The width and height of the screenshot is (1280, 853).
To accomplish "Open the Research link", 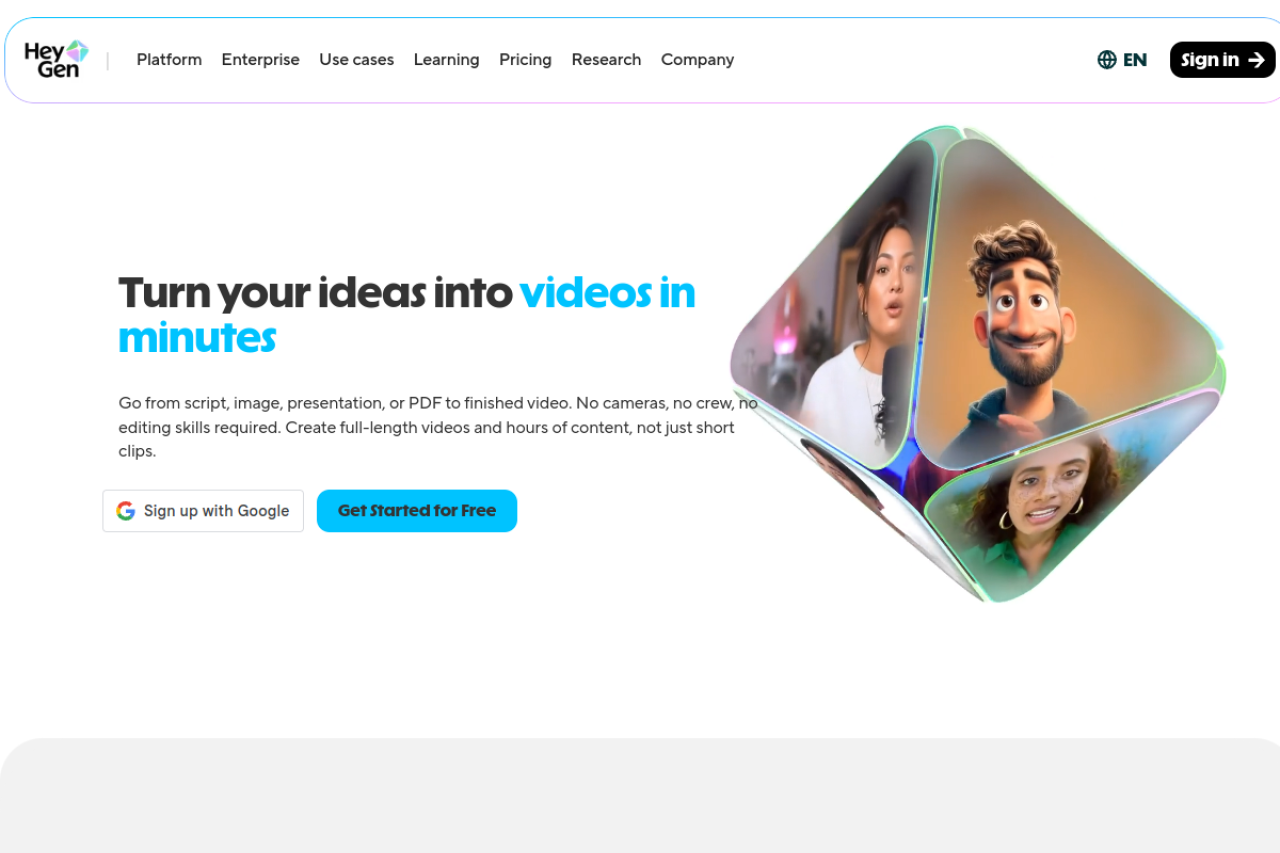I will pos(606,60).
